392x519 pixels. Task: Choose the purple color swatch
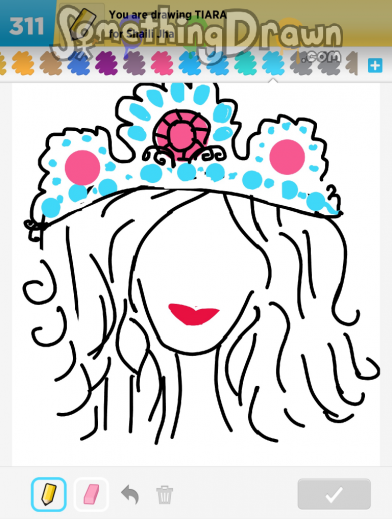[106, 63]
